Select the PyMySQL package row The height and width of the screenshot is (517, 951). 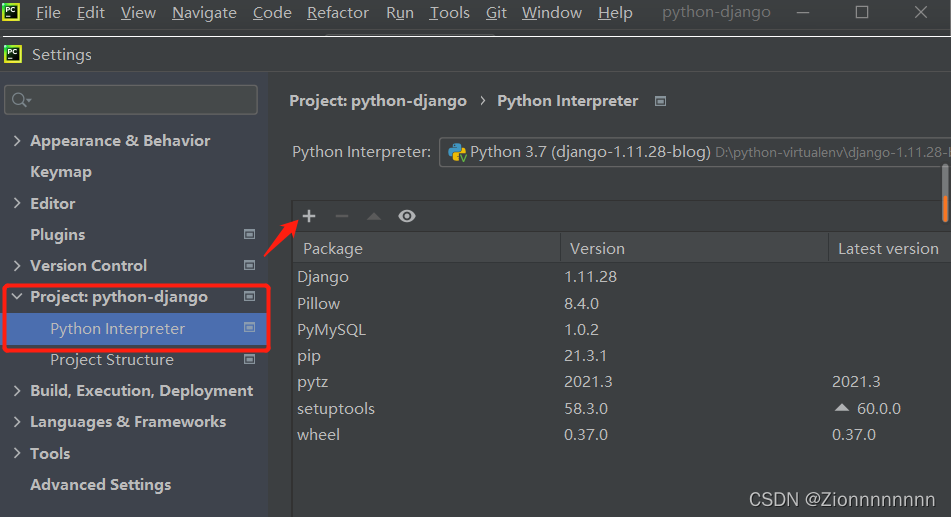tap(621, 329)
